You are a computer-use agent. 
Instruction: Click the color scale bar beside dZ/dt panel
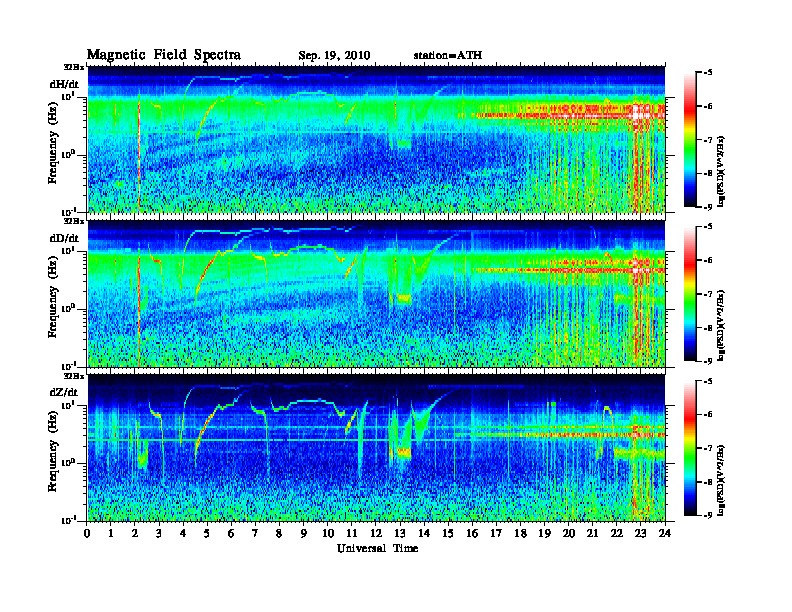(x=689, y=448)
